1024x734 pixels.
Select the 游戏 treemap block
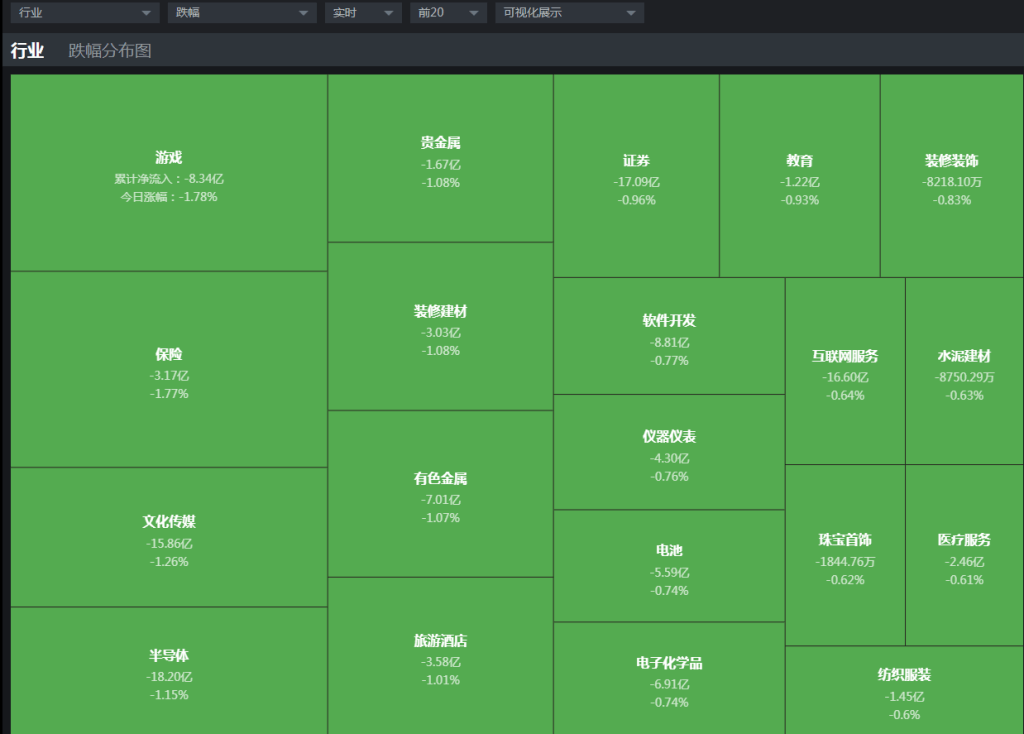(x=168, y=172)
